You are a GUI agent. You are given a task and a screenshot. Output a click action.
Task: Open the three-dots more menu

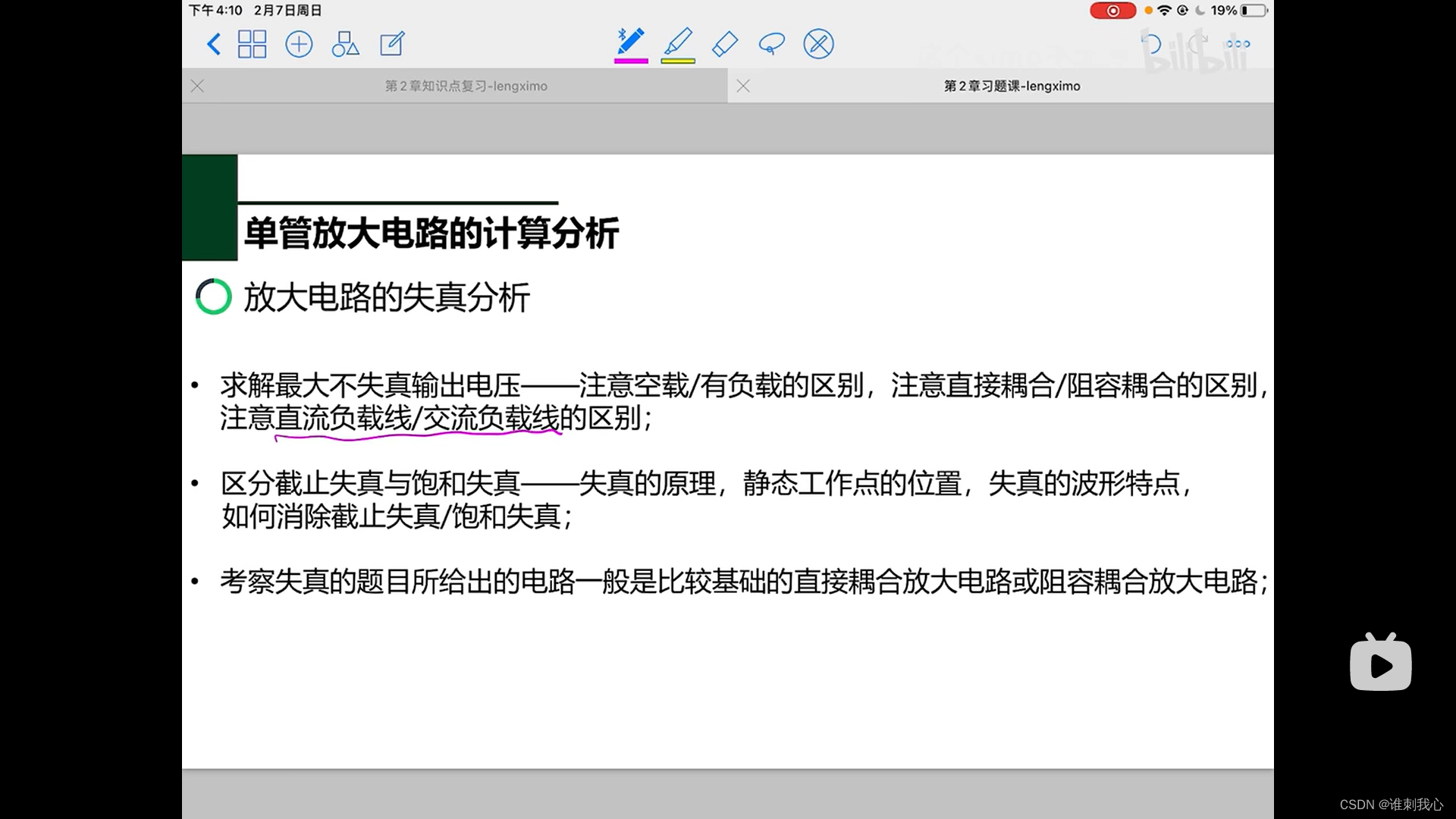click(x=1238, y=44)
